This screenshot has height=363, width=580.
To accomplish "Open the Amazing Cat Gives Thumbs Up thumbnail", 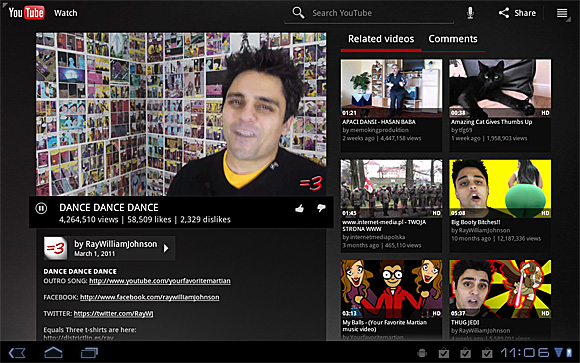I will (x=500, y=88).
